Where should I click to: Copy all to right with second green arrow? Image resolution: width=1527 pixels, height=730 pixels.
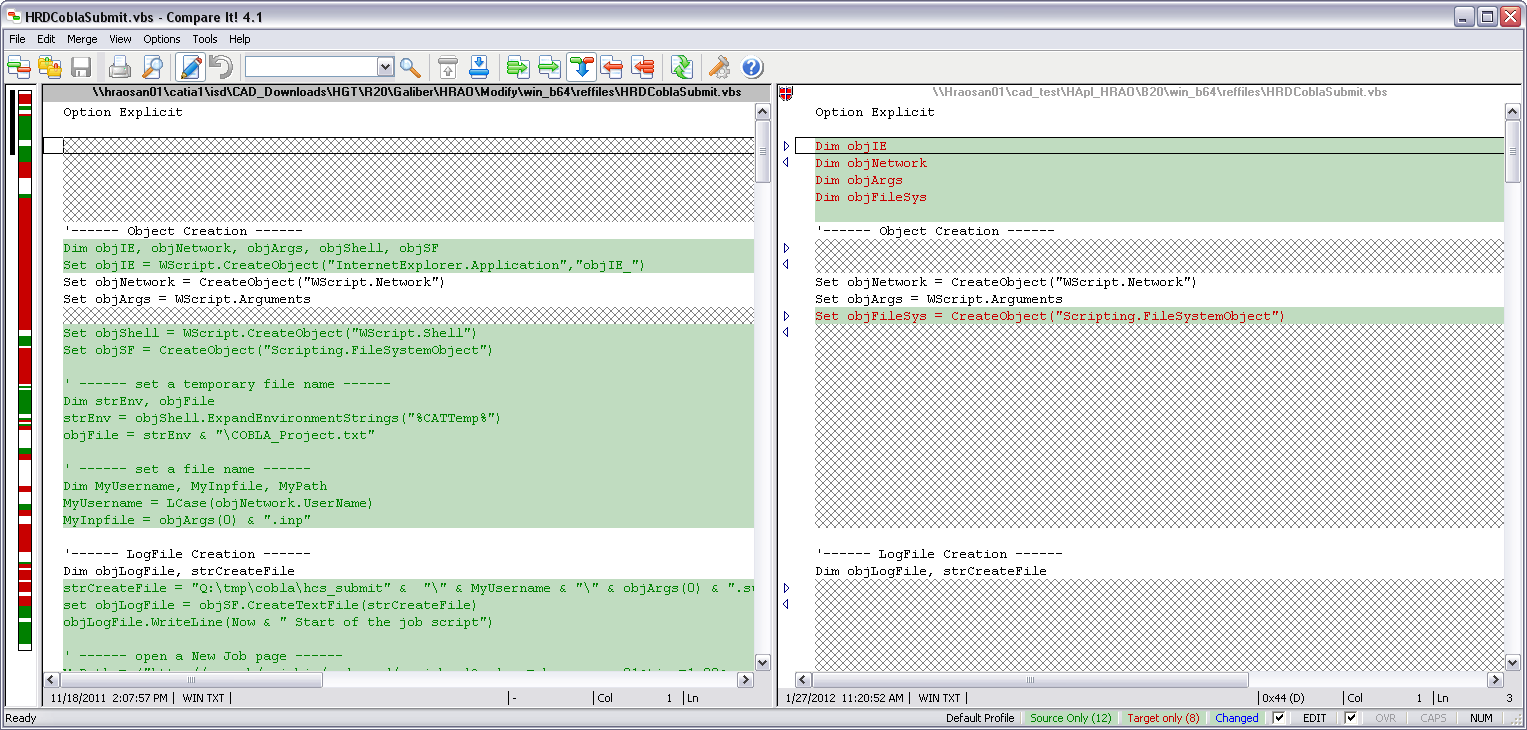[x=549, y=67]
